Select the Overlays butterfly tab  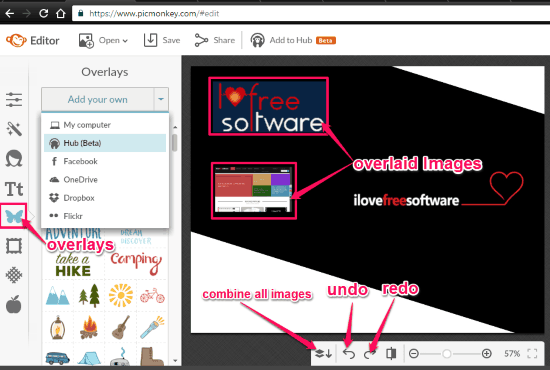14,216
